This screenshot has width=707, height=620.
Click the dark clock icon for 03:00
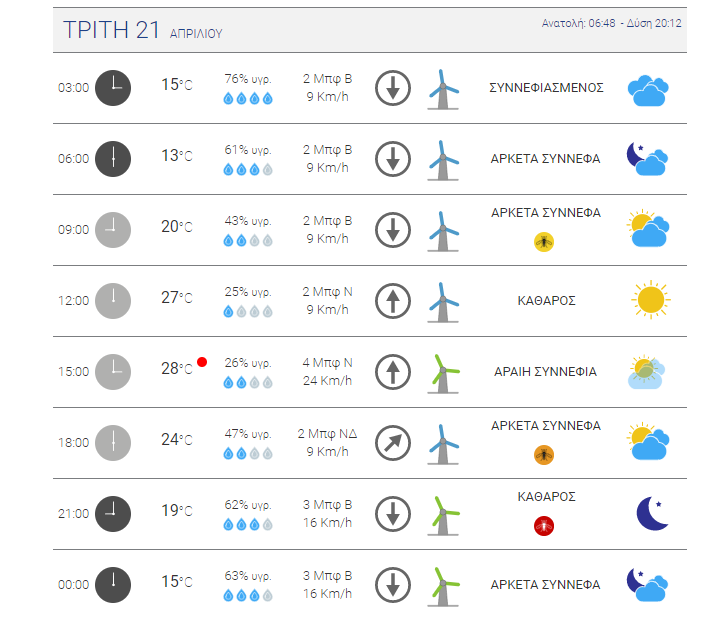coord(113,88)
